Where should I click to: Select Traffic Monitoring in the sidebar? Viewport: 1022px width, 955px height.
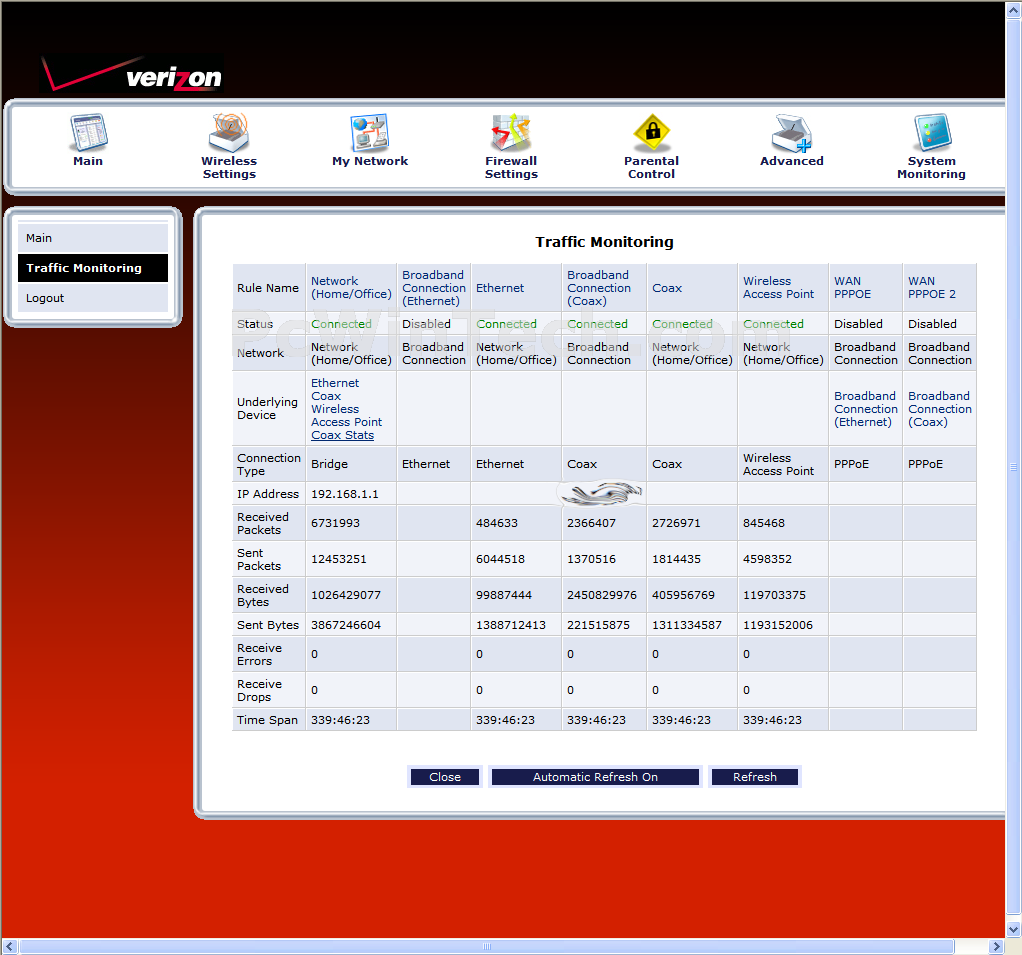coord(92,268)
